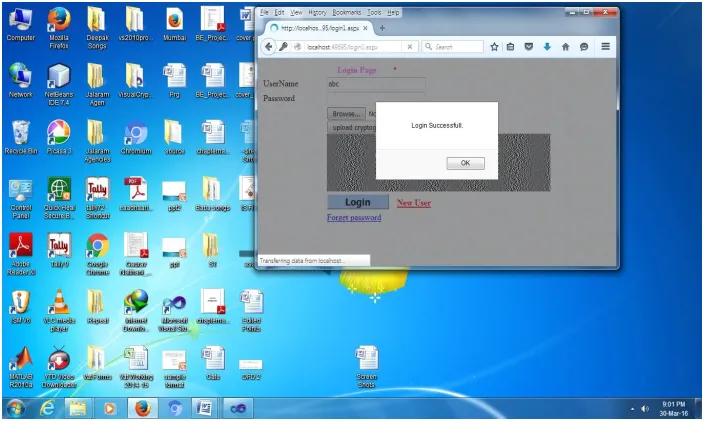Select the Microsoft Visual Studio shortcut
This screenshot has width=706, height=426.
point(174,313)
